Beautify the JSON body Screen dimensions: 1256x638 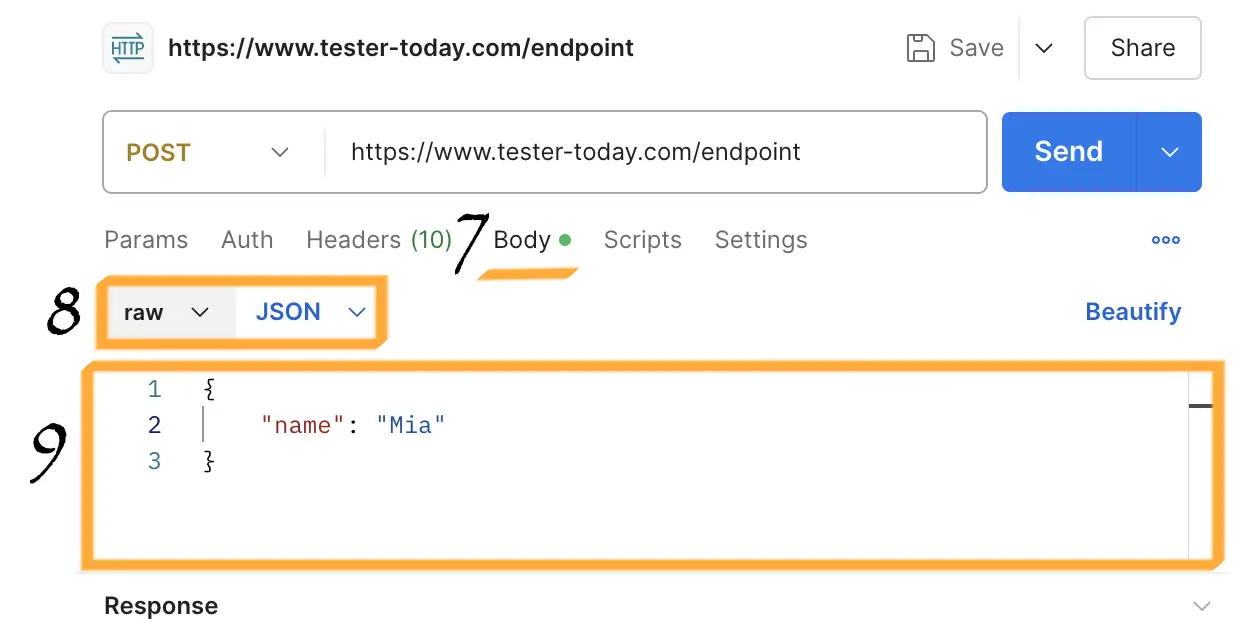point(1133,311)
